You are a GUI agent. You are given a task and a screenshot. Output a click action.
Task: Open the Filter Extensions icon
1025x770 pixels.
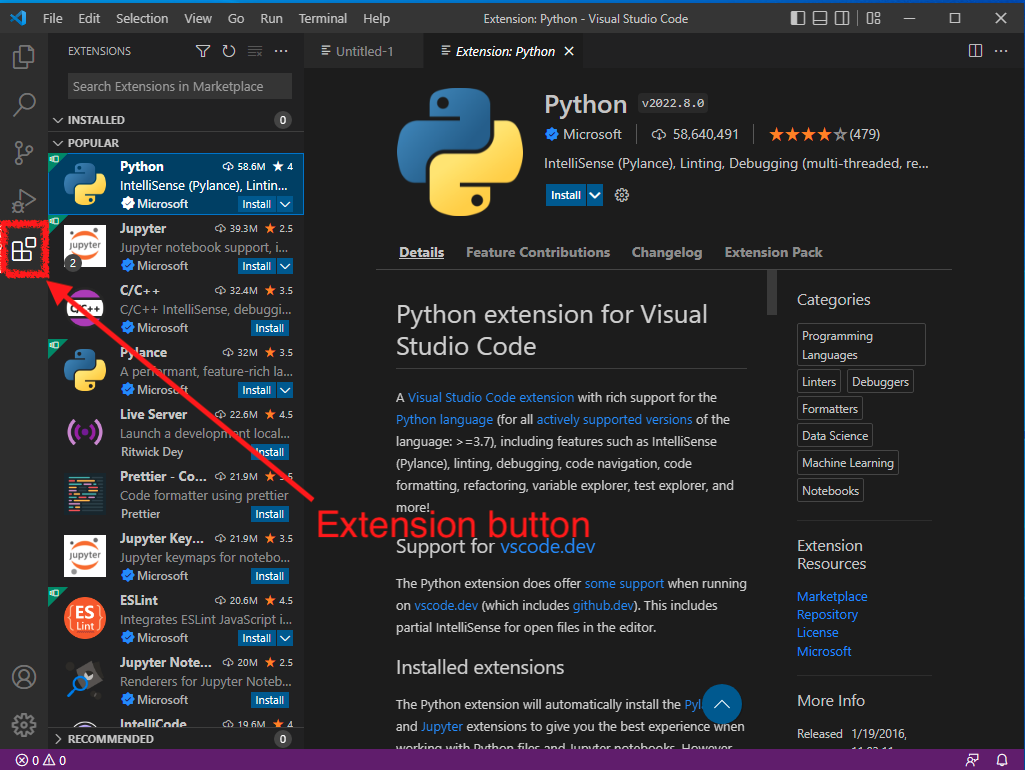pyautogui.click(x=203, y=50)
